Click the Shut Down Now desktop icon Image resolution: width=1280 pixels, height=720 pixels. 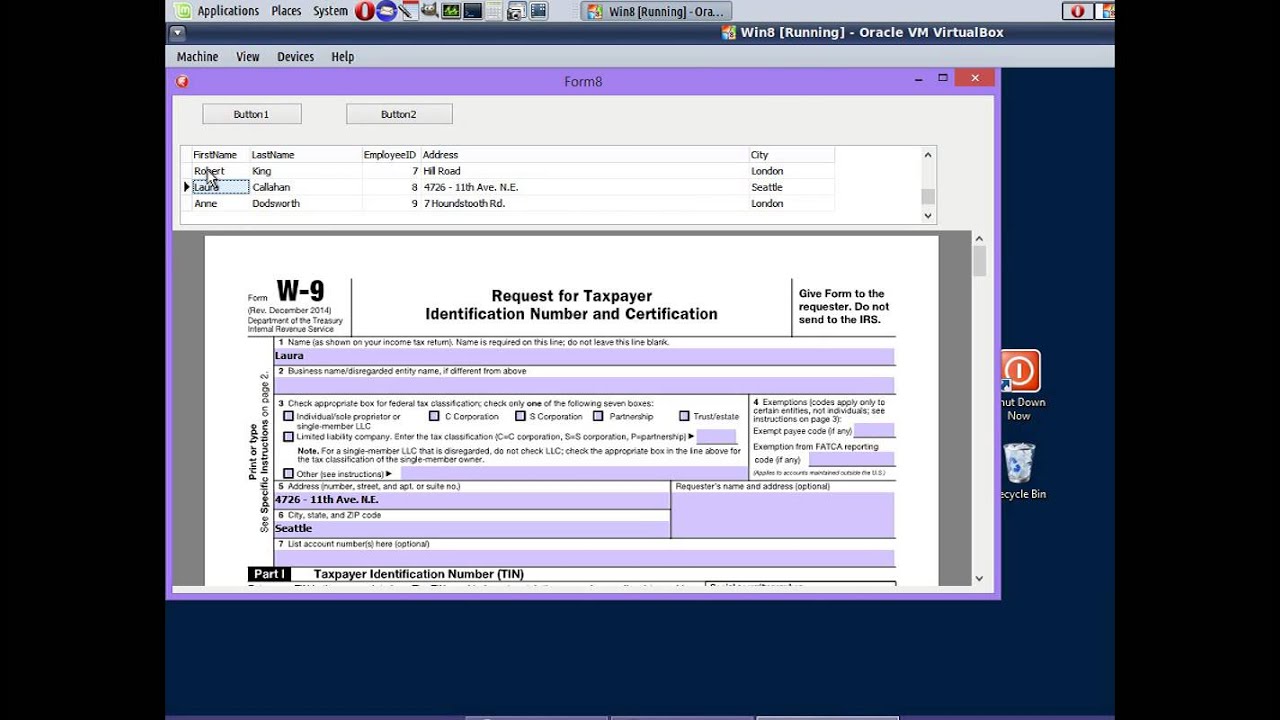1019,386
